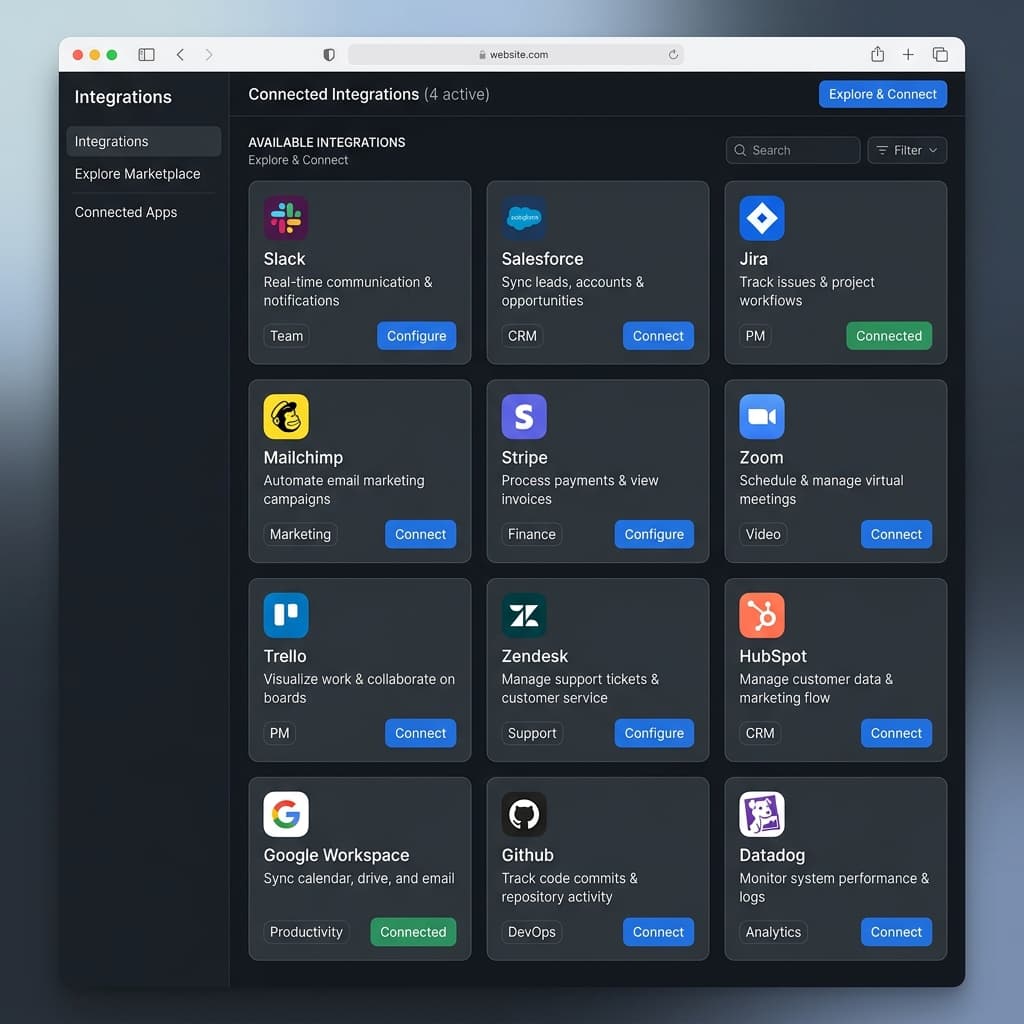The height and width of the screenshot is (1024, 1024).
Task: Show tab overview icon
Action: tap(940, 55)
